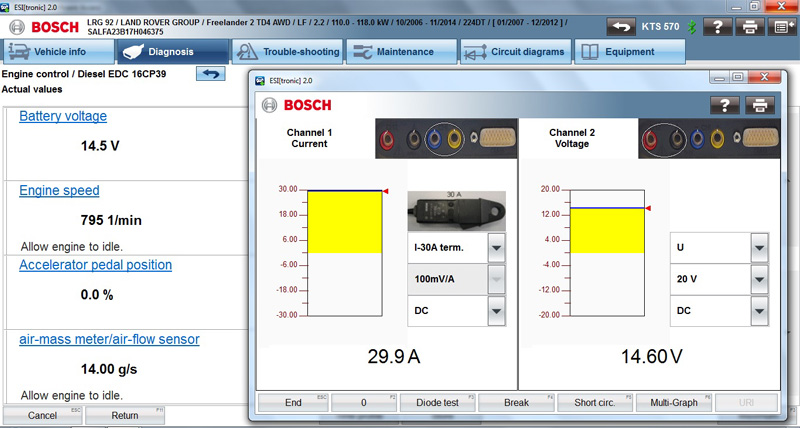Click the 14.5 V battery value
Image resolution: width=800 pixels, height=428 pixels.
pyautogui.click(x=100, y=146)
